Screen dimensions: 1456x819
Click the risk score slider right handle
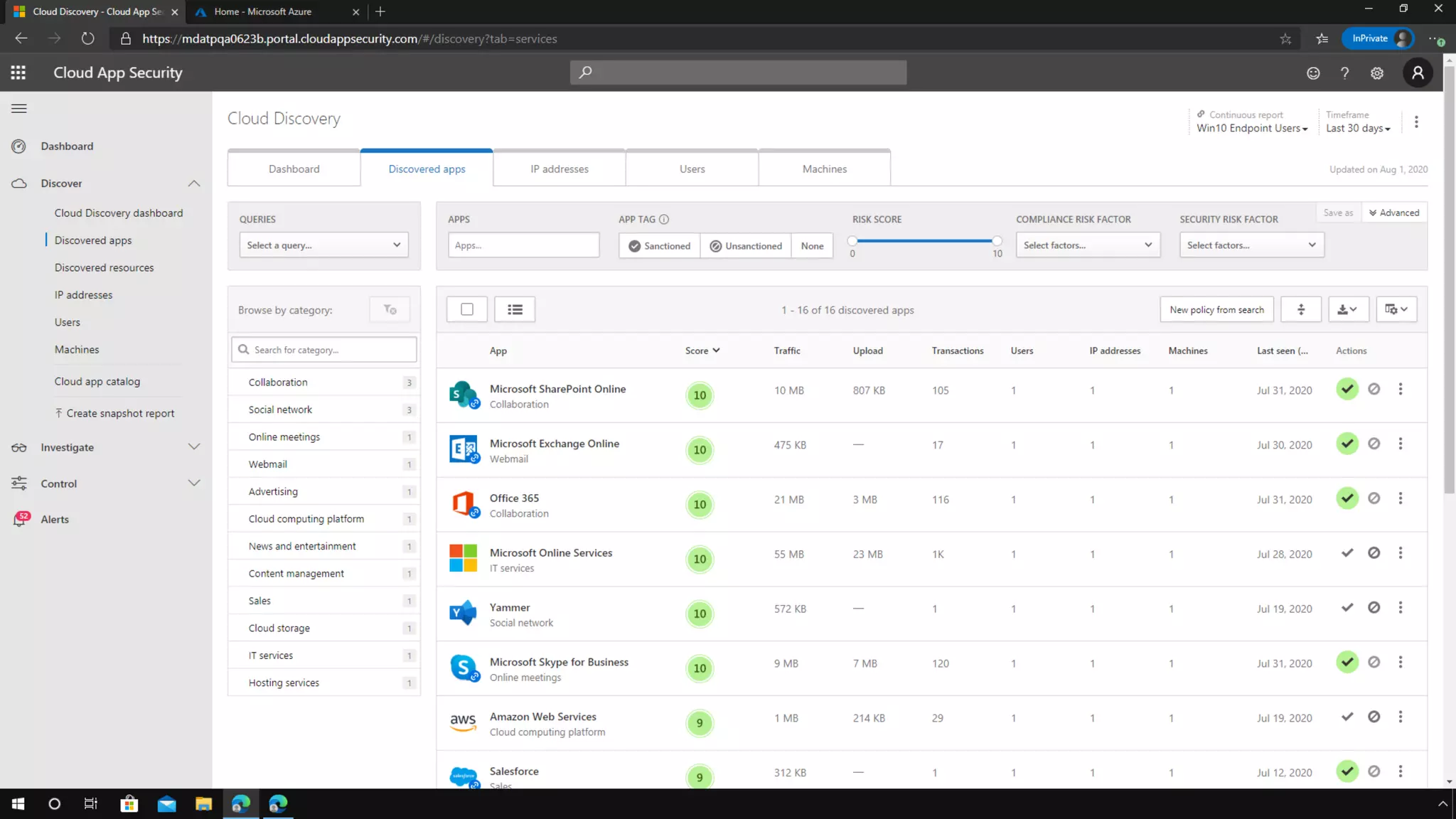coord(997,241)
